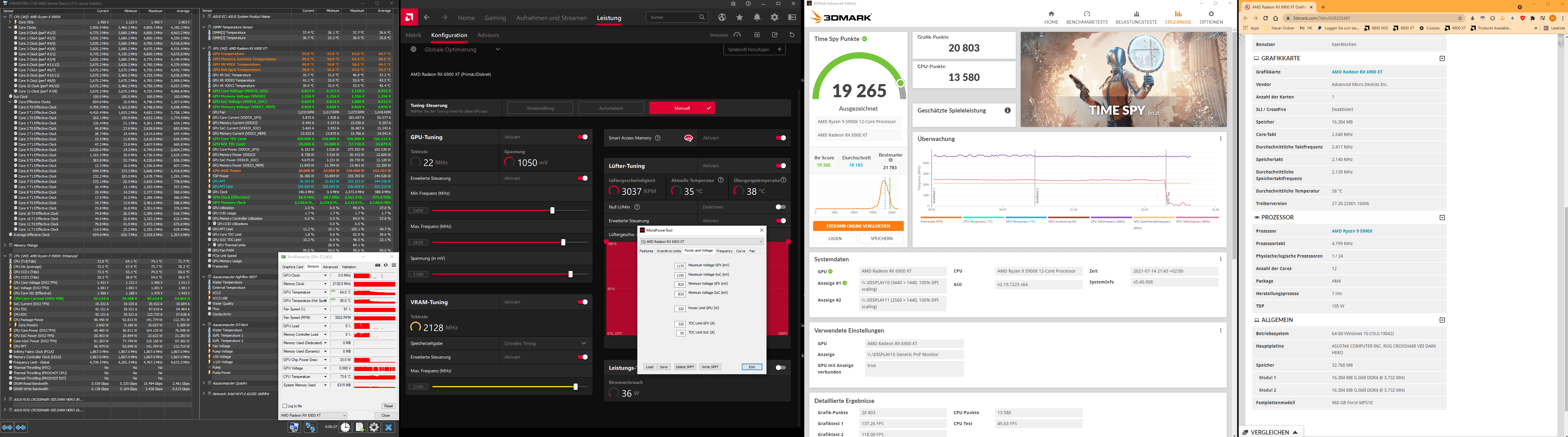Open MorePowerTool Frequency tab
The width and height of the screenshot is (1568, 437).
click(x=724, y=251)
